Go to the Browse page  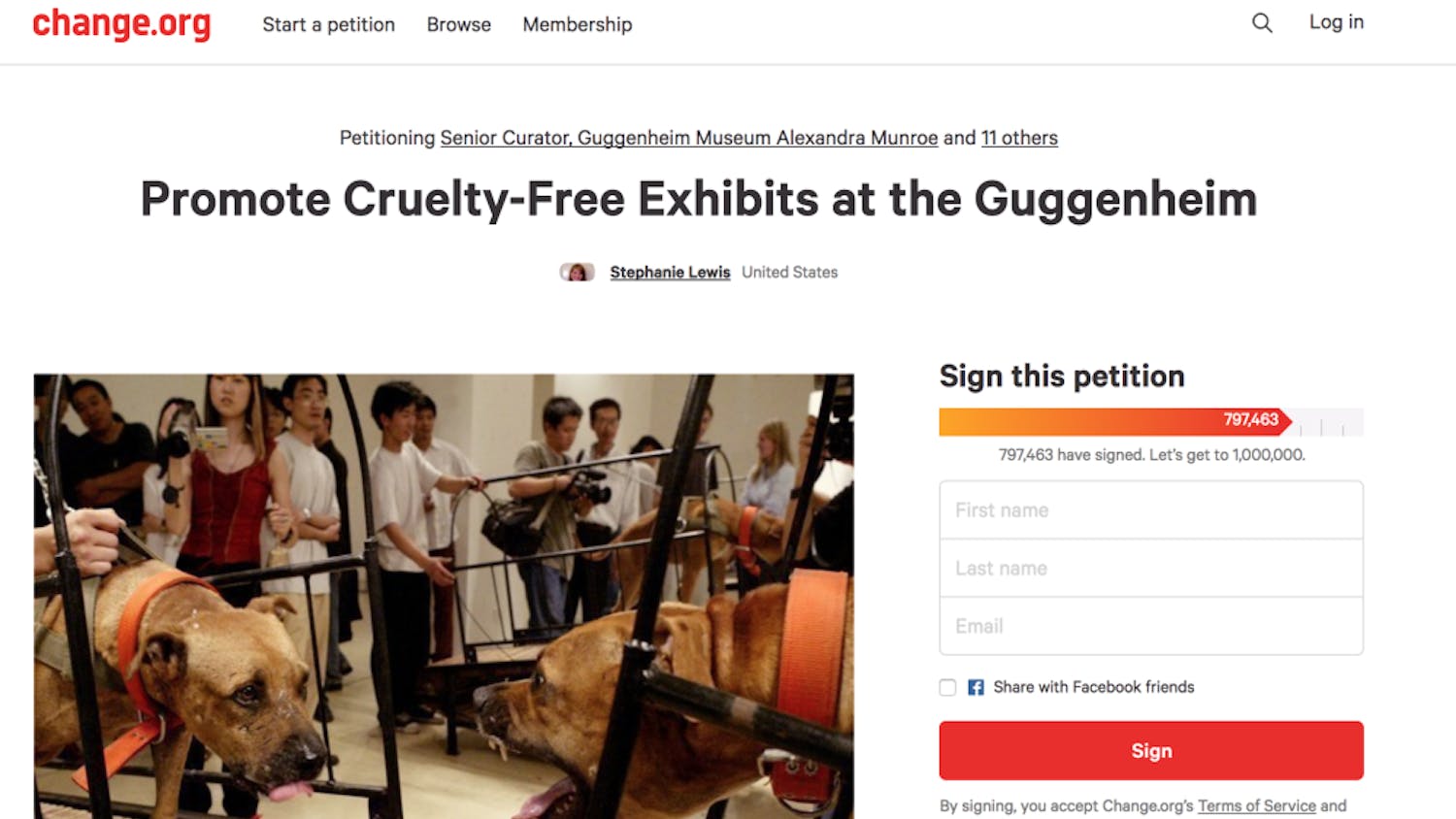[x=459, y=24]
